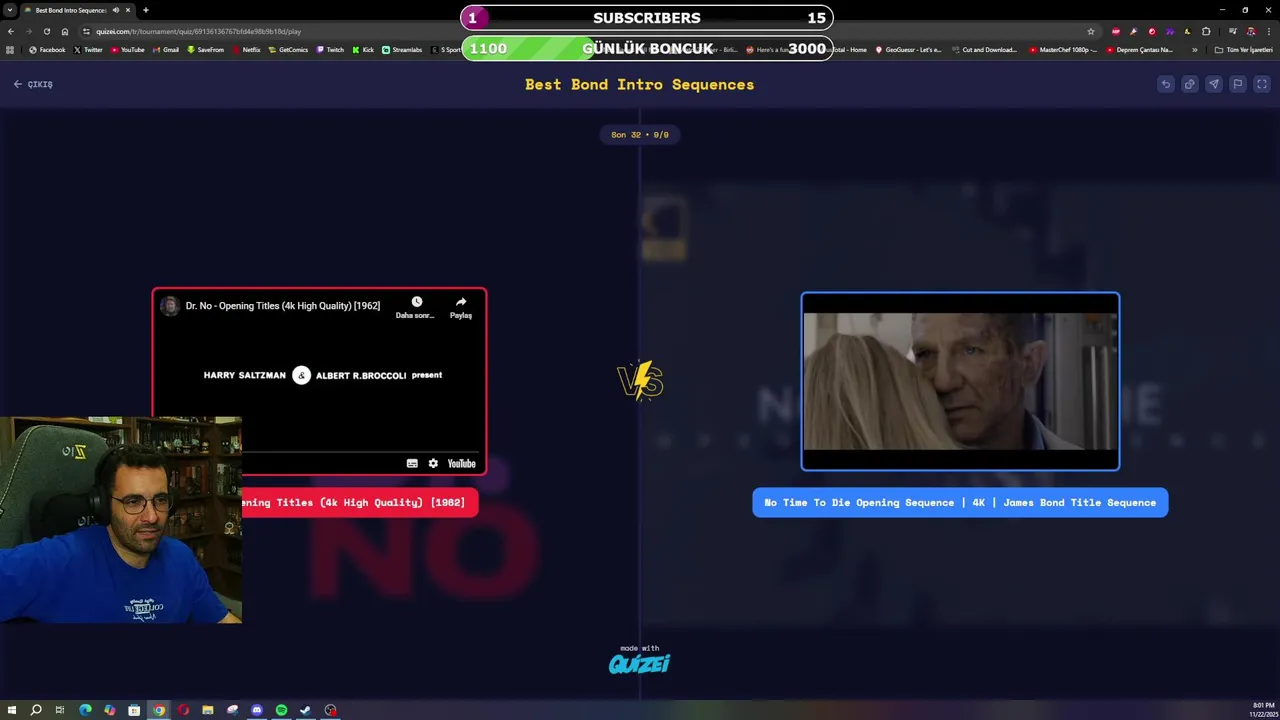Open Discord from taskbar

coord(257,710)
